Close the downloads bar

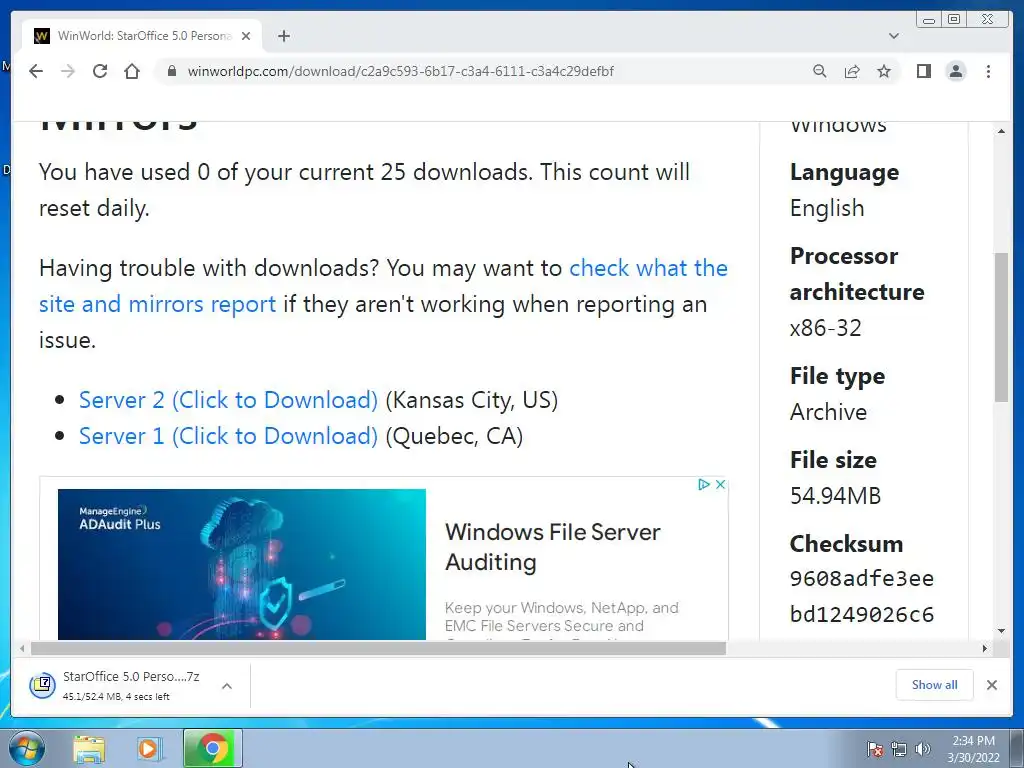tap(991, 684)
